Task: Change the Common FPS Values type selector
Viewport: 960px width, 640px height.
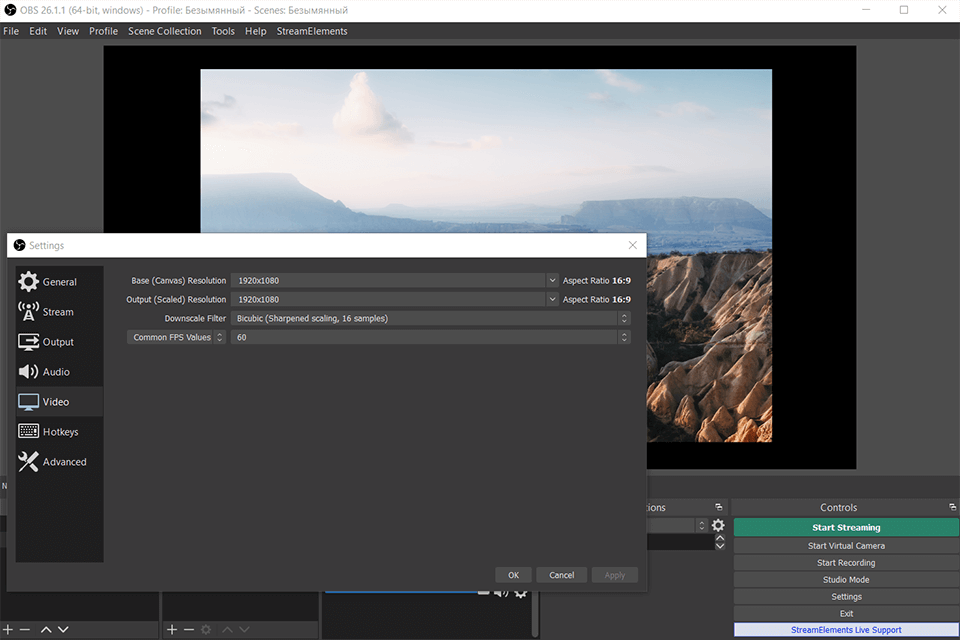Action: 176,338
